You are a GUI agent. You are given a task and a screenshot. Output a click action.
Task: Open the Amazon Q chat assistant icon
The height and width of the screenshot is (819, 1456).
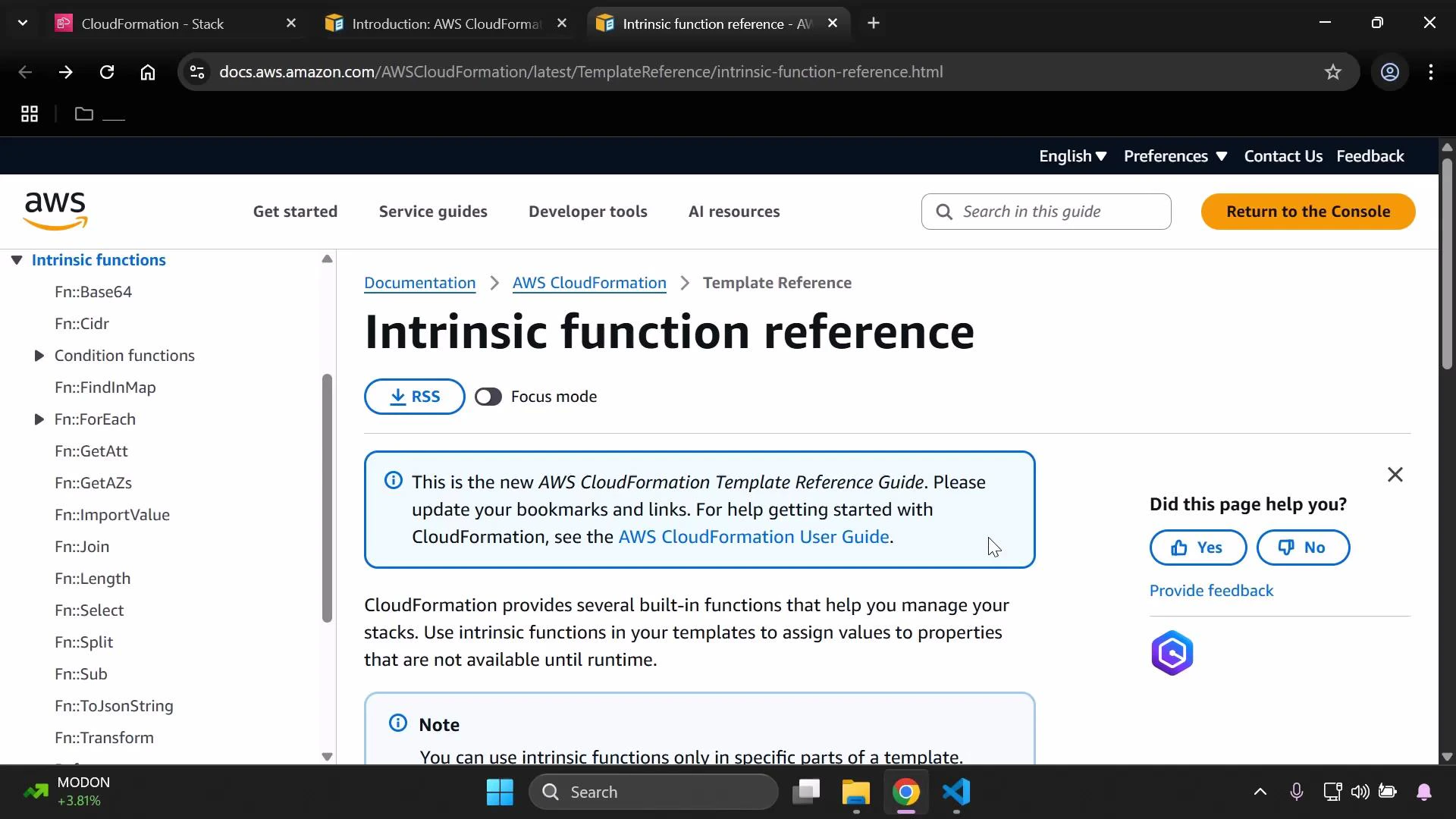pyautogui.click(x=1172, y=652)
